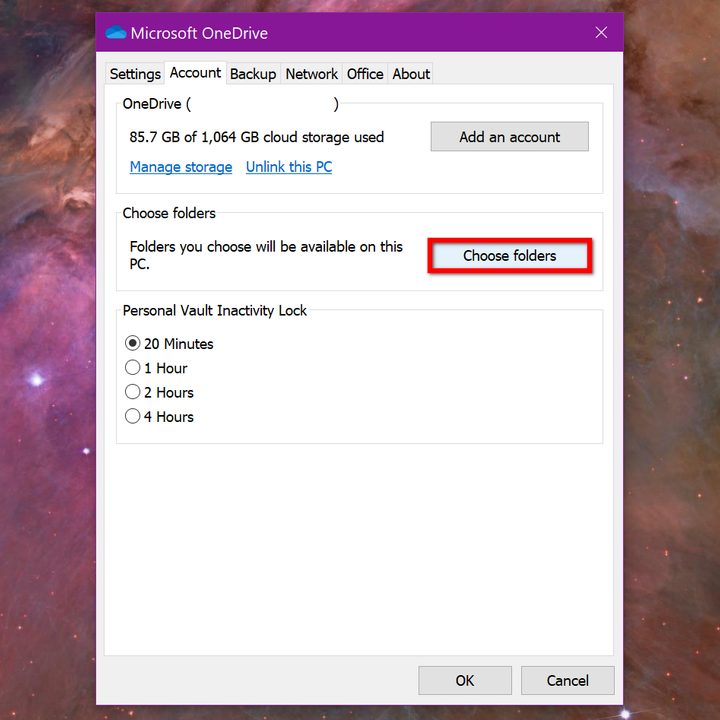Set vault lock to 2 Hours
The image size is (720, 720).
point(159,392)
